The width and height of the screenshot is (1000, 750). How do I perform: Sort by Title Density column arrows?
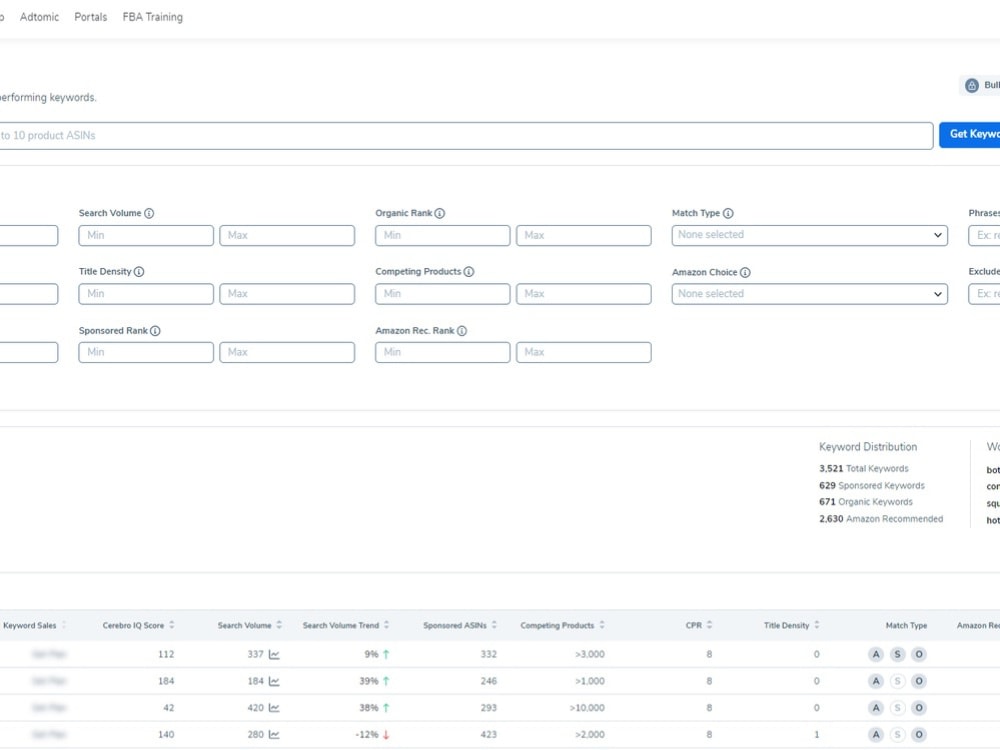pyautogui.click(x=817, y=625)
